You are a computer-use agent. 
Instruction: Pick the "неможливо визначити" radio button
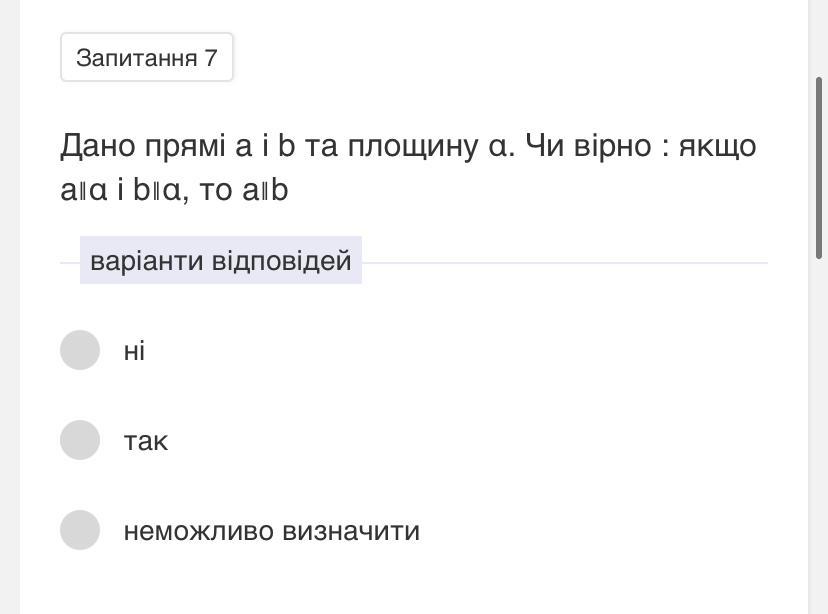[x=80, y=530]
